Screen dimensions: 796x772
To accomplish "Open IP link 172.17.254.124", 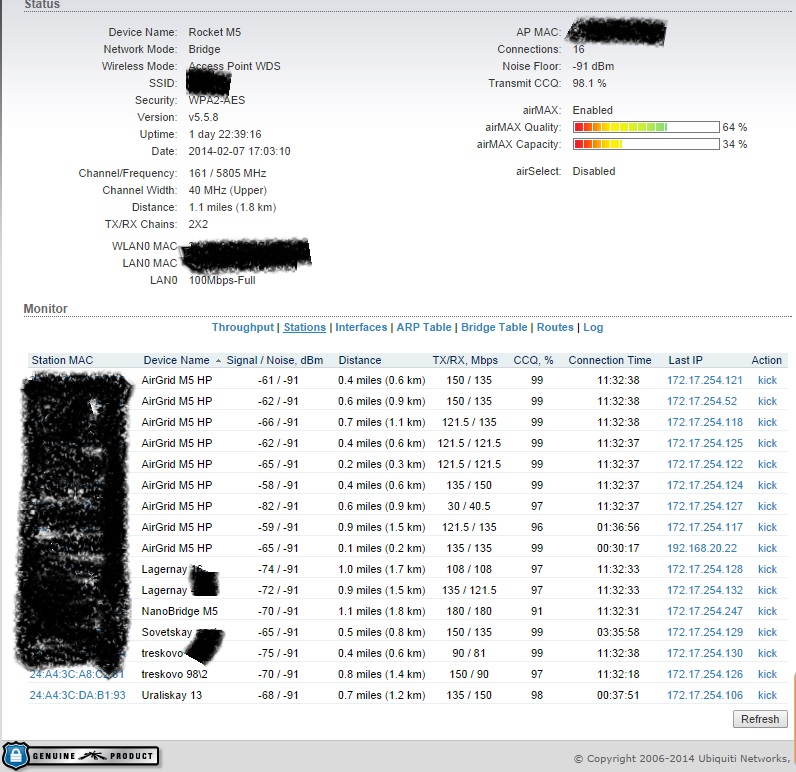I will click(x=705, y=485).
